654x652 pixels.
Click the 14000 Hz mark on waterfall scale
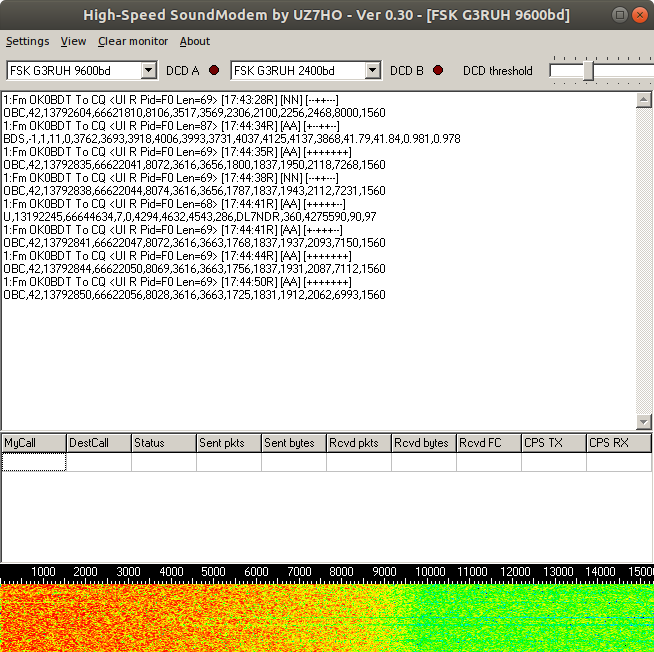coord(600,571)
